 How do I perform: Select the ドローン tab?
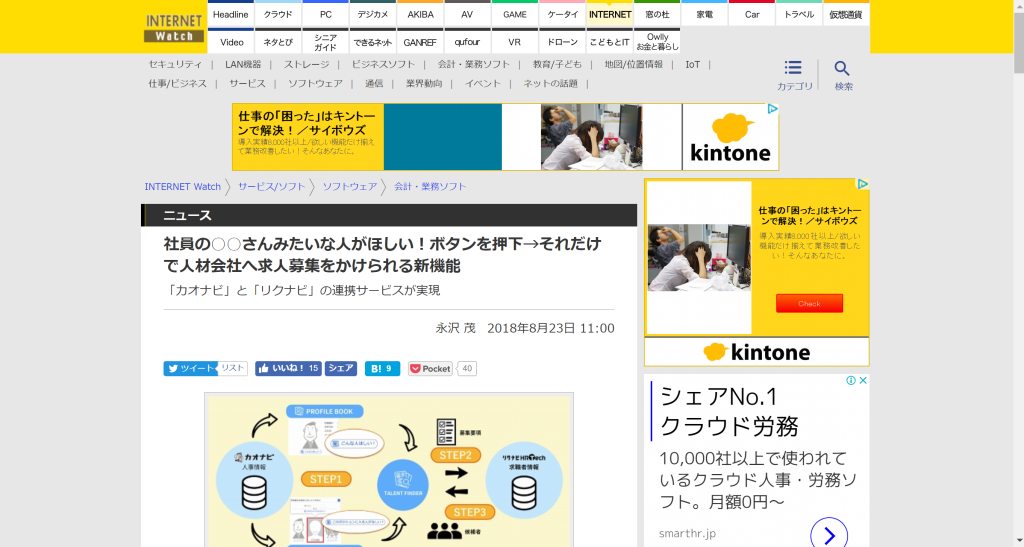pos(562,42)
